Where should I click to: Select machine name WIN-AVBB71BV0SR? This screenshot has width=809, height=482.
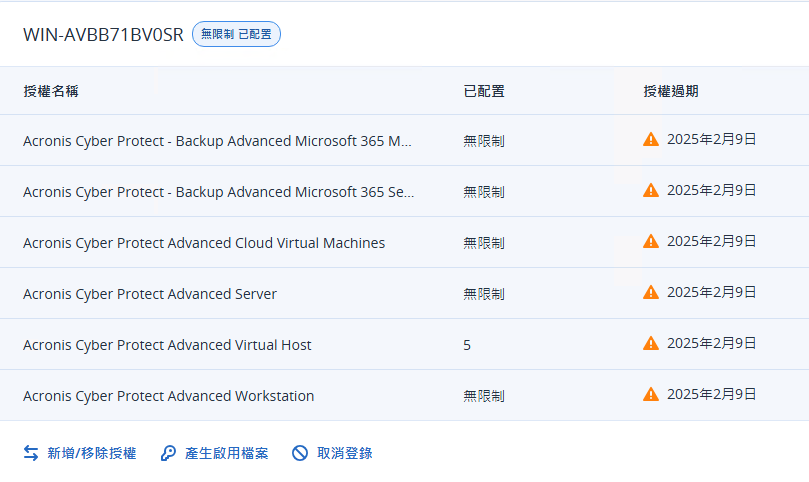point(103,35)
